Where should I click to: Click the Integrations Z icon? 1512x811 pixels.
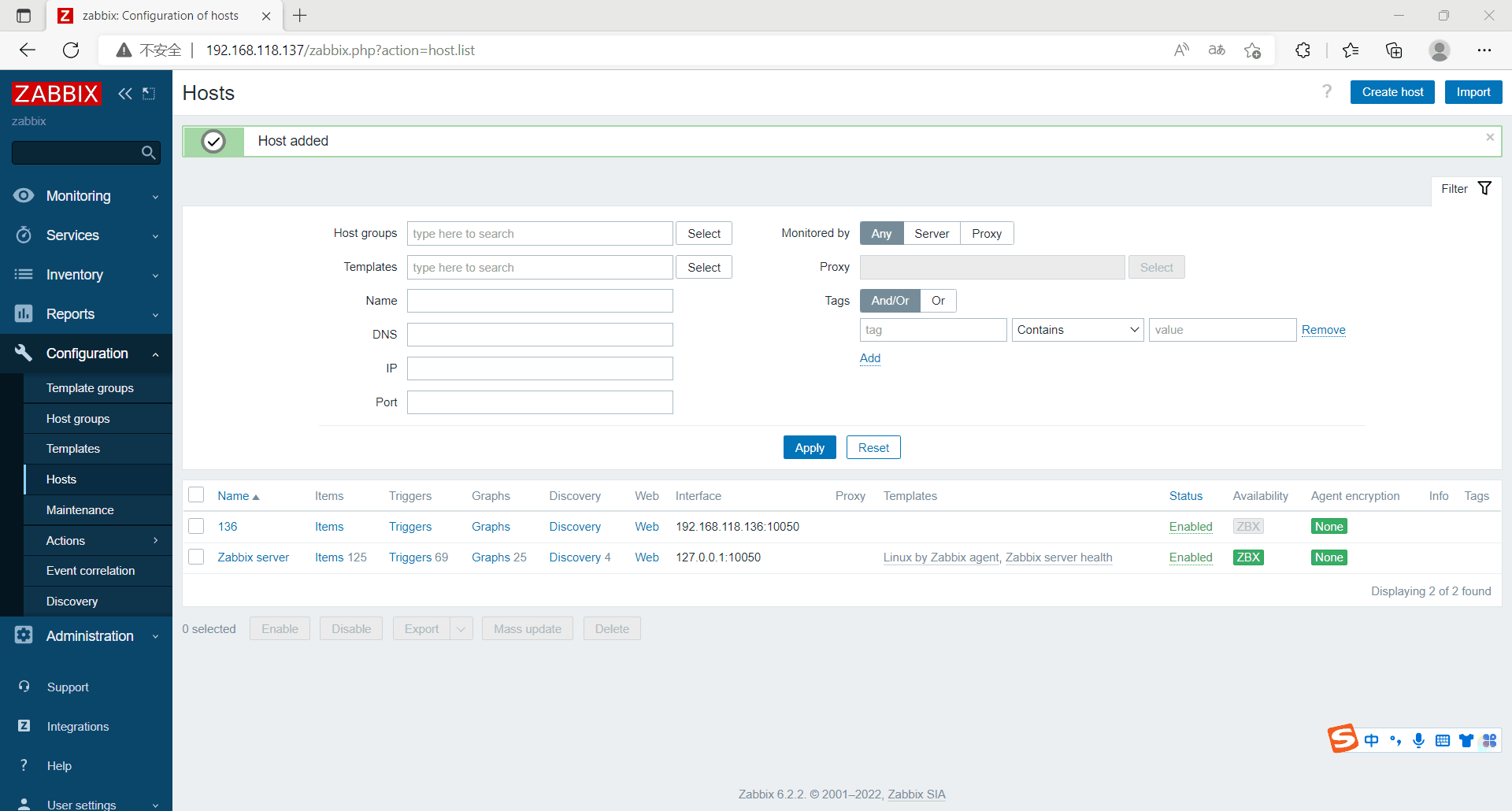(24, 726)
